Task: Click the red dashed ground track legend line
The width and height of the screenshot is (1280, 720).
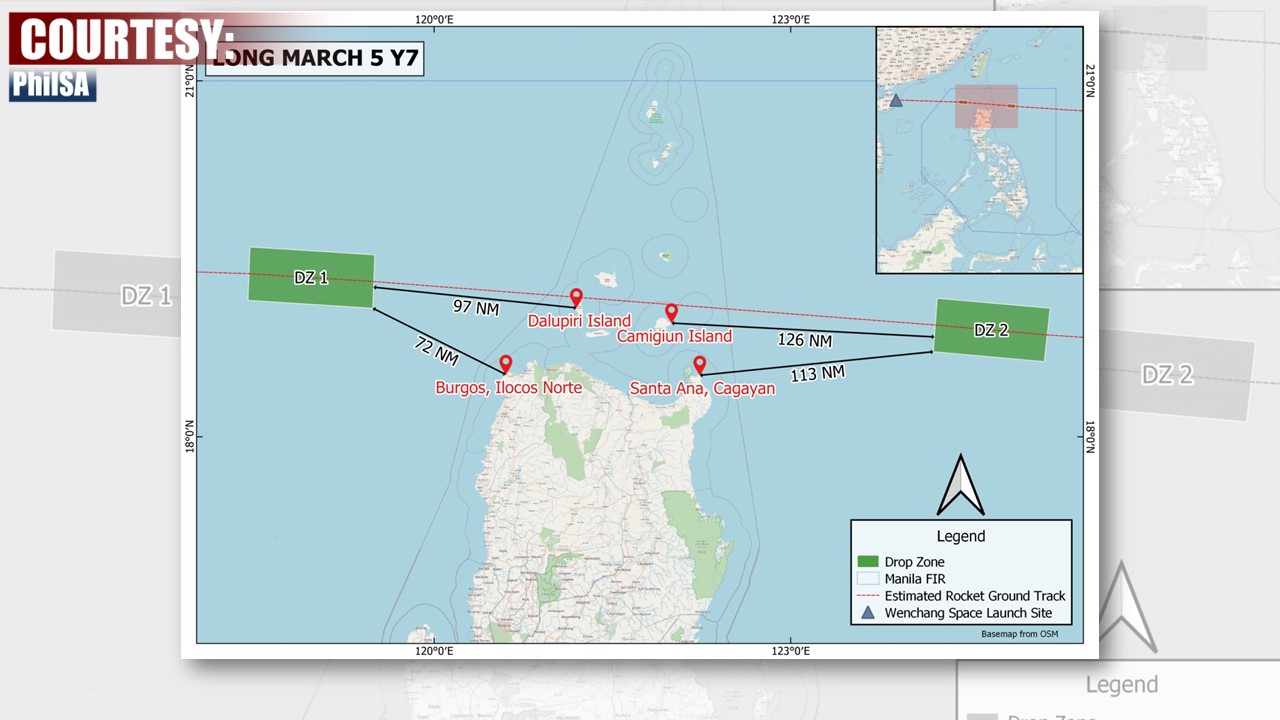Action: point(867,596)
